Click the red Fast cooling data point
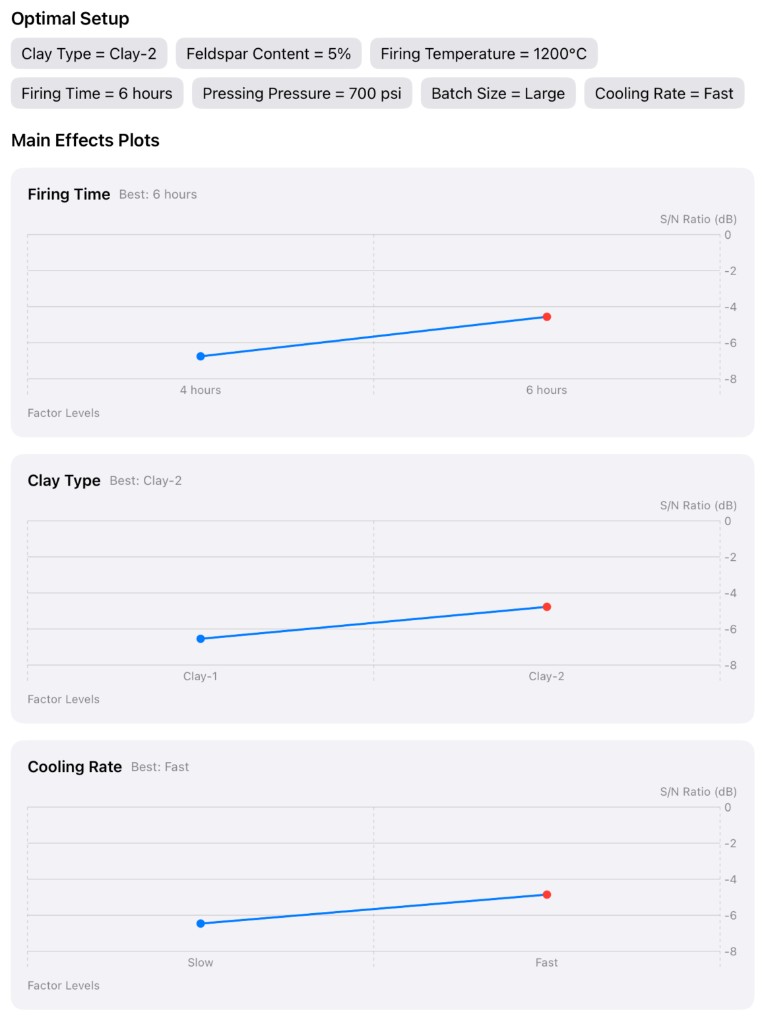Viewport: 764px width, 1024px height. click(547, 895)
